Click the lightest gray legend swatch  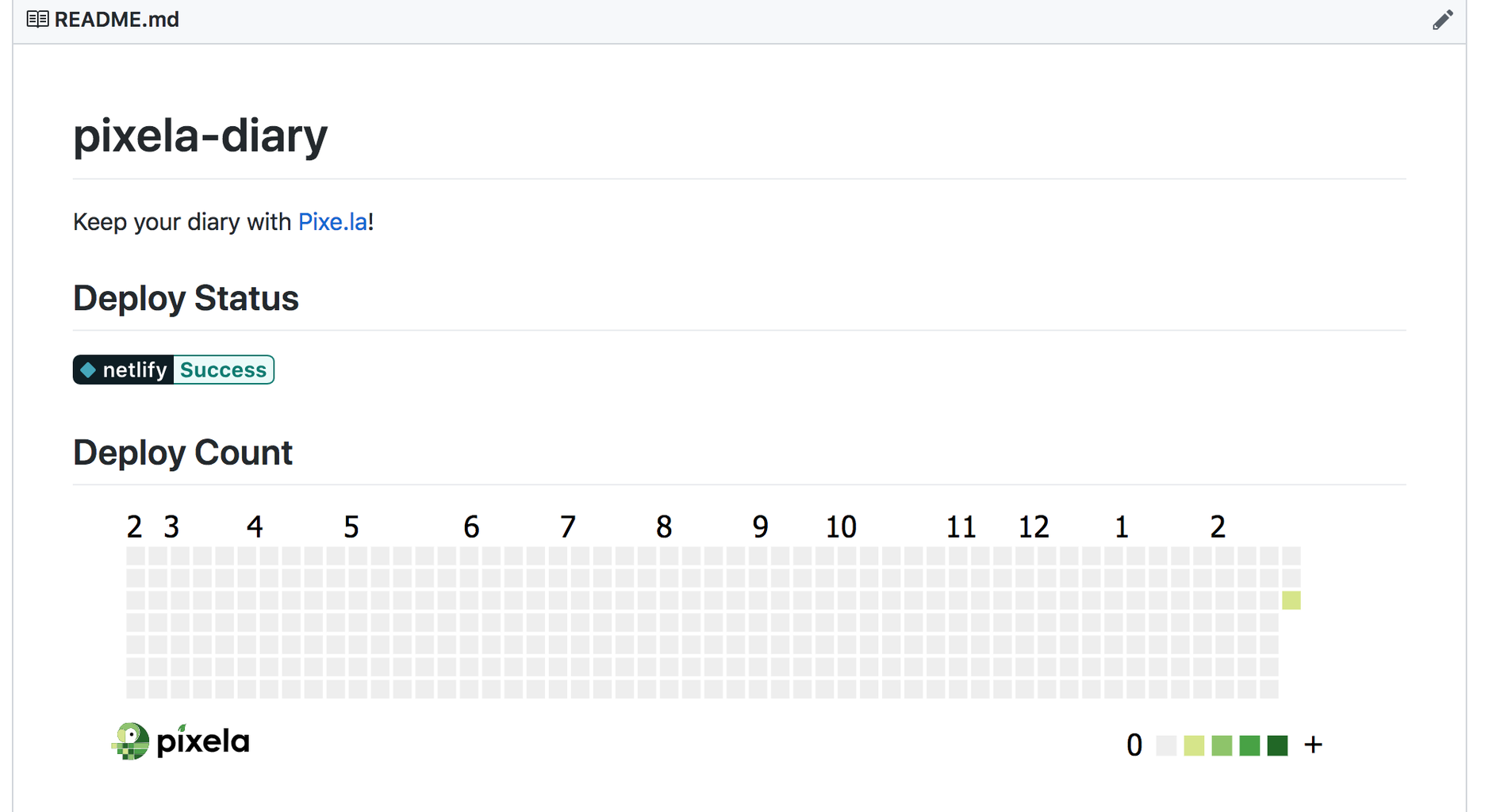(x=1166, y=745)
